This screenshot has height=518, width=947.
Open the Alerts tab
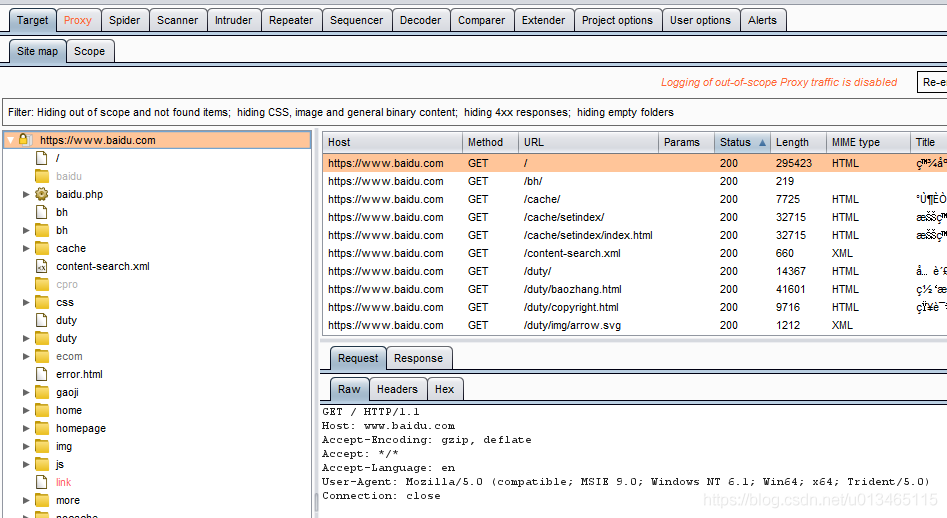tap(762, 20)
